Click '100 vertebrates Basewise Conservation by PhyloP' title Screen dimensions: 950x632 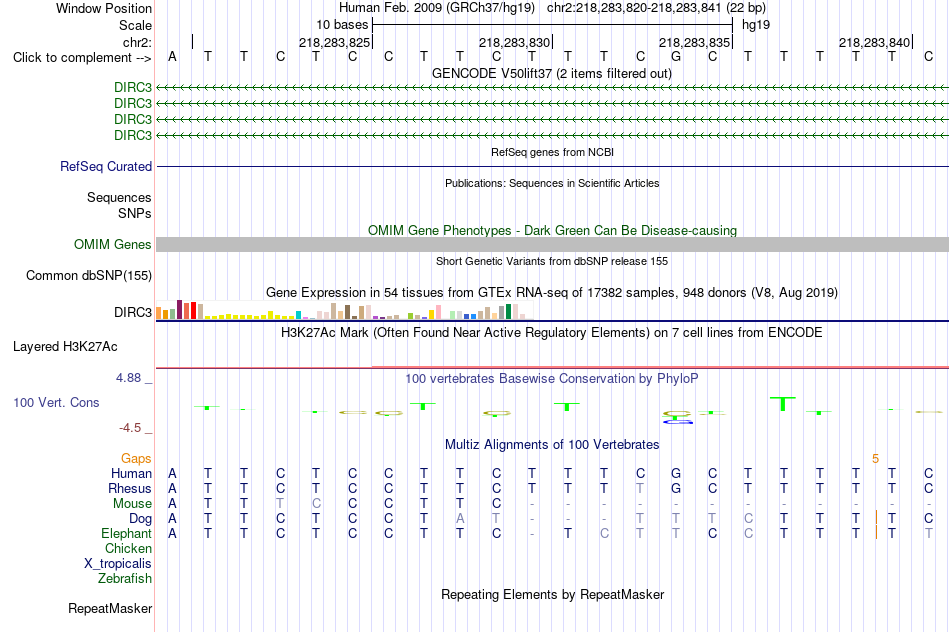click(x=552, y=379)
